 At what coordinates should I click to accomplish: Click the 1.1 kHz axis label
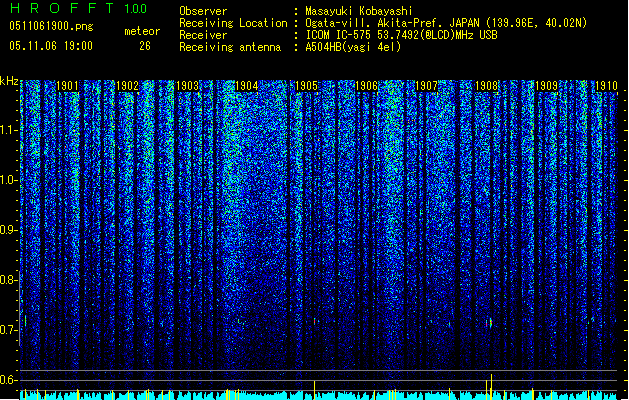[8, 130]
